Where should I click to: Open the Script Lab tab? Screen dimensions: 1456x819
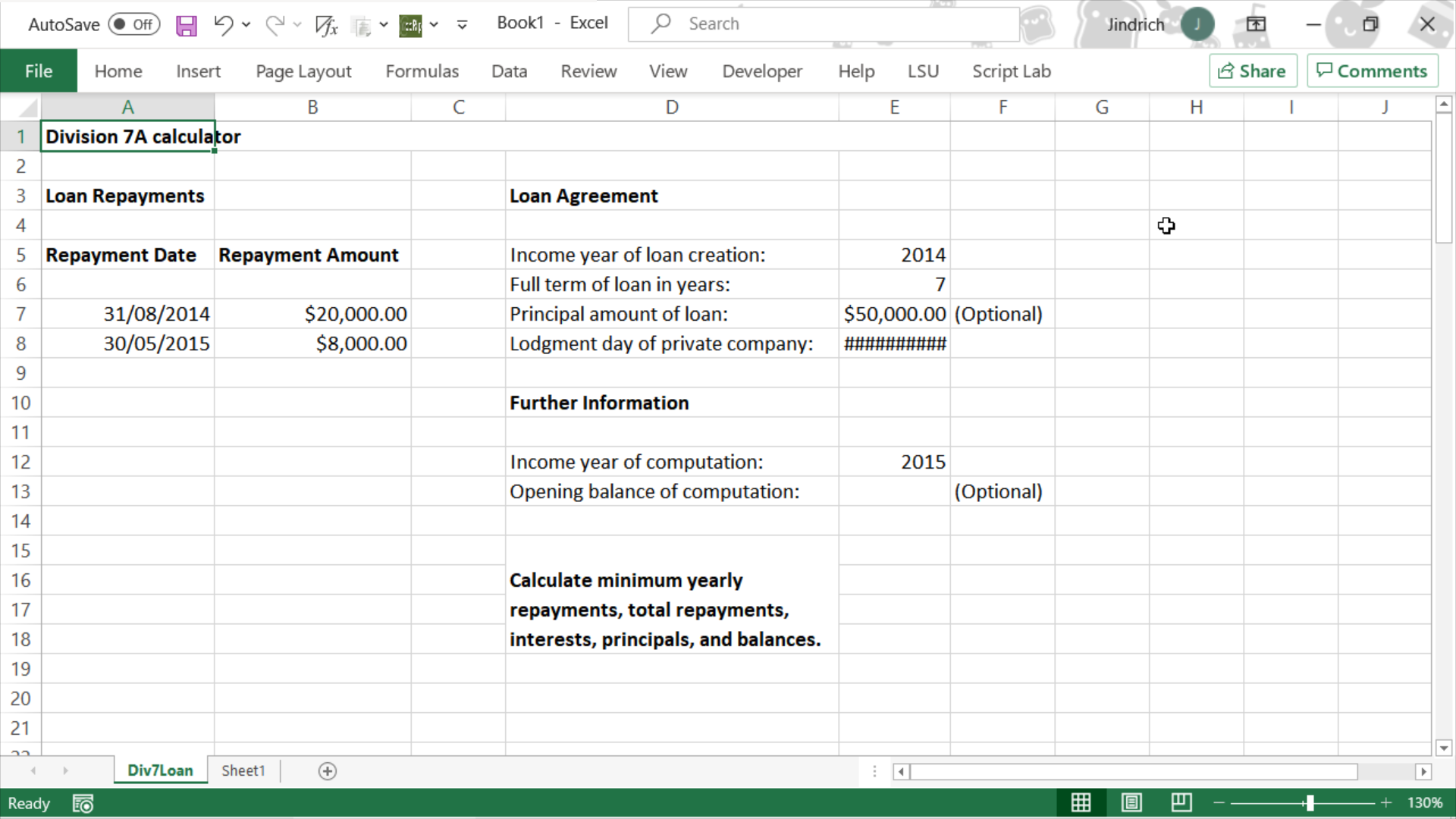pyautogui.click(x=1011, y=71)
